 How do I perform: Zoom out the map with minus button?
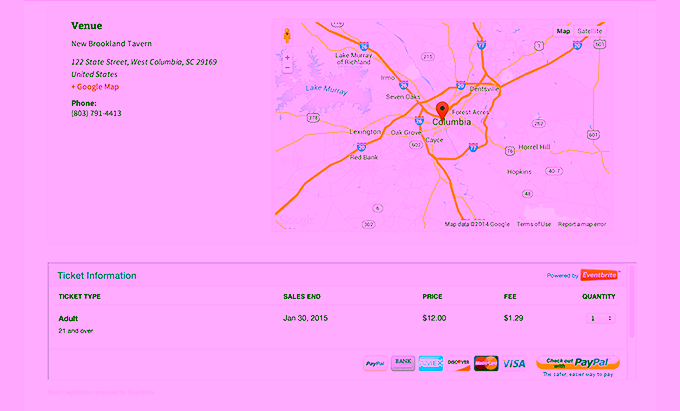click(x=287, y=68)
